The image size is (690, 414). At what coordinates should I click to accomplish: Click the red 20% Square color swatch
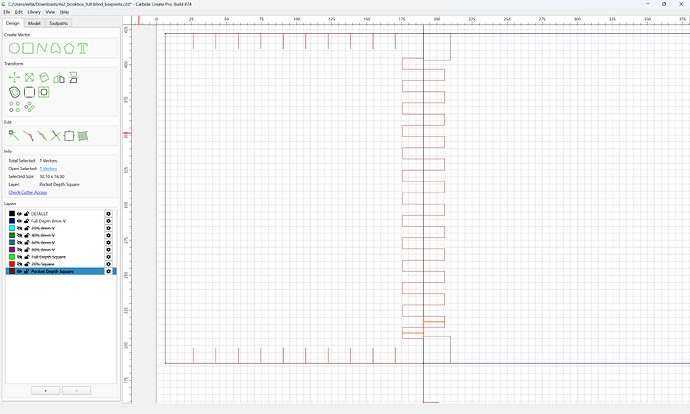(12, 264)
